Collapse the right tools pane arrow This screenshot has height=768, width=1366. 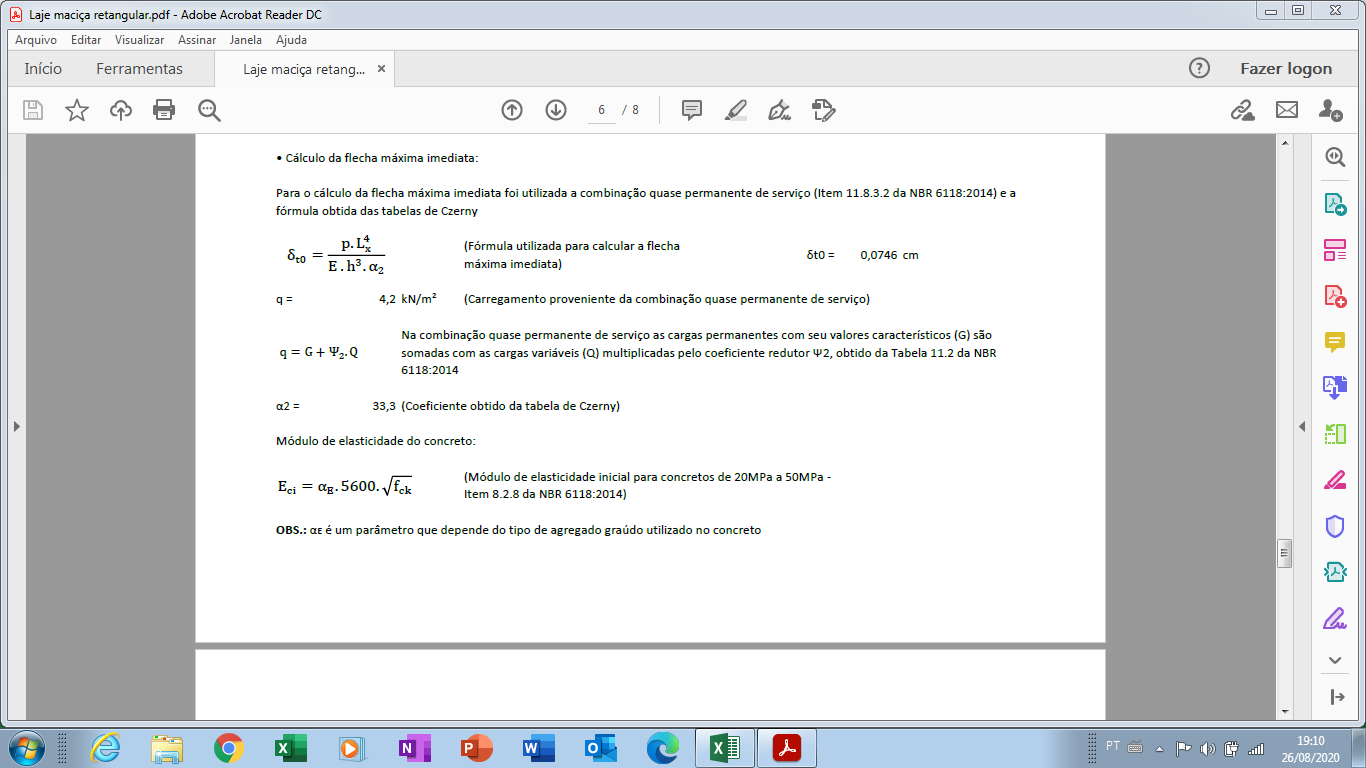pos(1302,426)
